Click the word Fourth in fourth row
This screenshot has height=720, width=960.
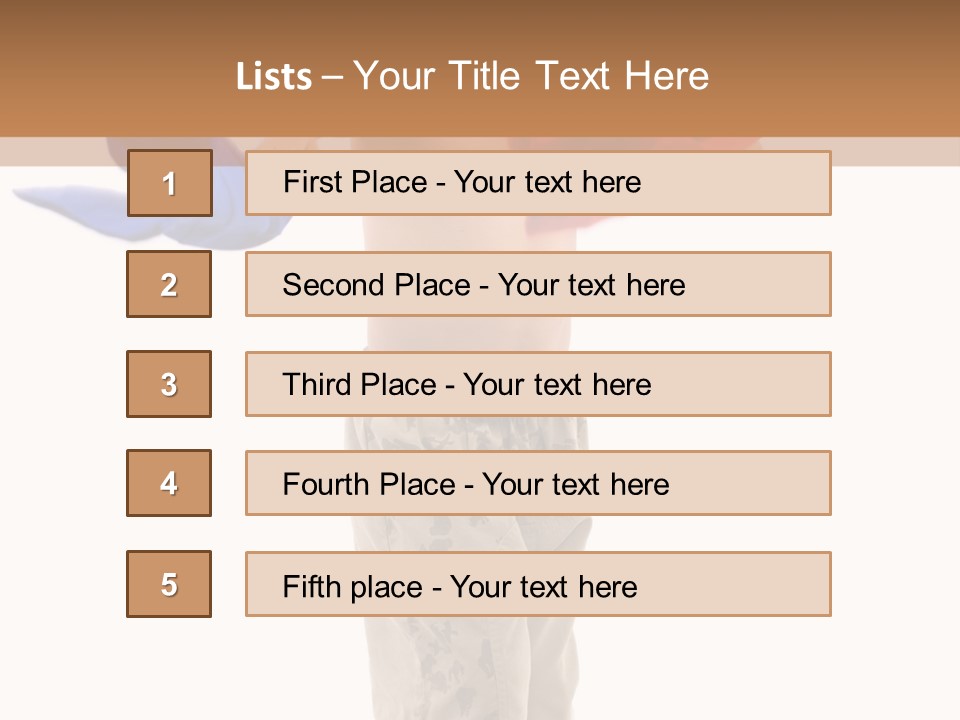point(324,484)
